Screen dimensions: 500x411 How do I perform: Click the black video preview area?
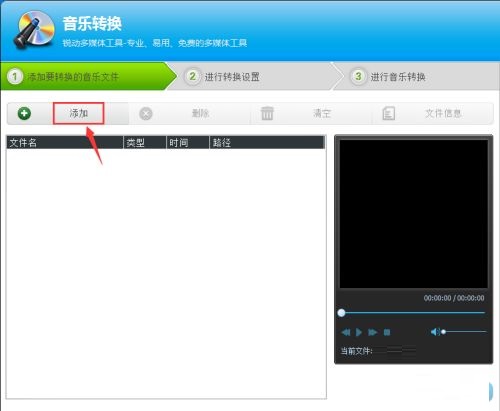pyautogui.click(x=414, y=214)
